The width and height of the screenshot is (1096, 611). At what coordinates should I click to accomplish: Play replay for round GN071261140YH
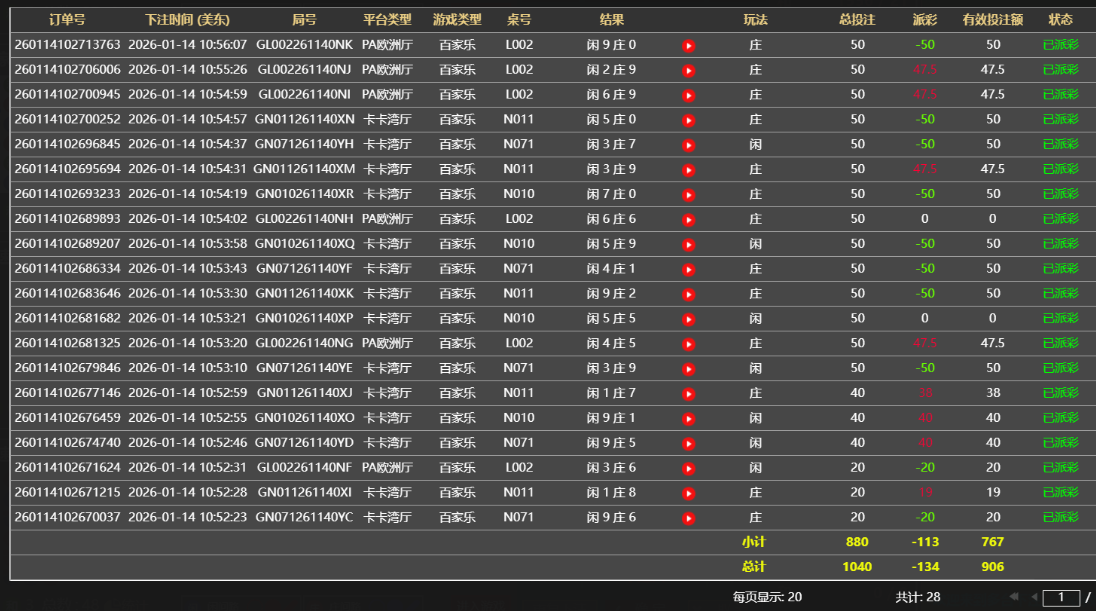(688, 145)
